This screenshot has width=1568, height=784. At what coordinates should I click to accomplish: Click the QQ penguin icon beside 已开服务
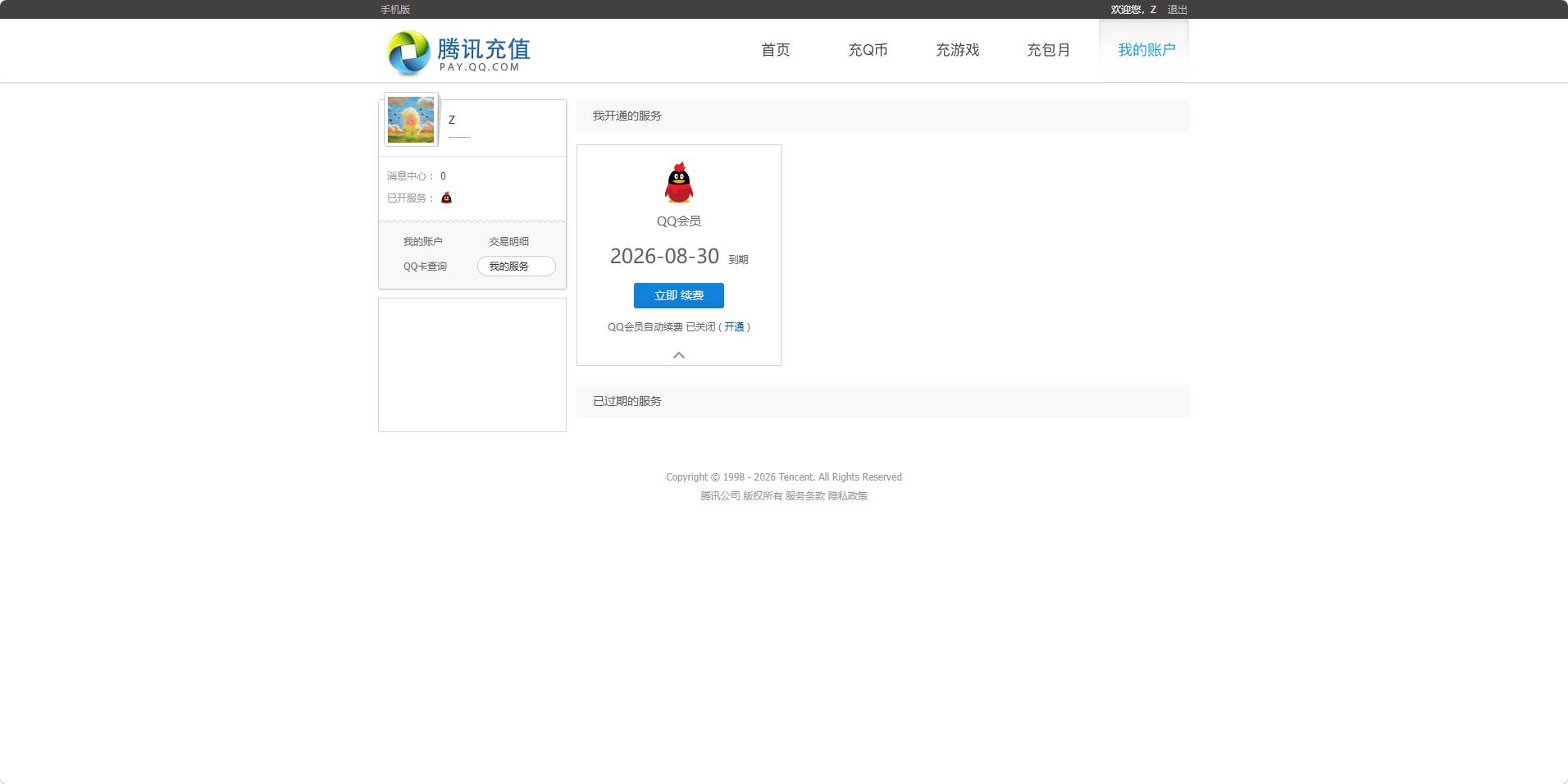click(x=445, y=197)
